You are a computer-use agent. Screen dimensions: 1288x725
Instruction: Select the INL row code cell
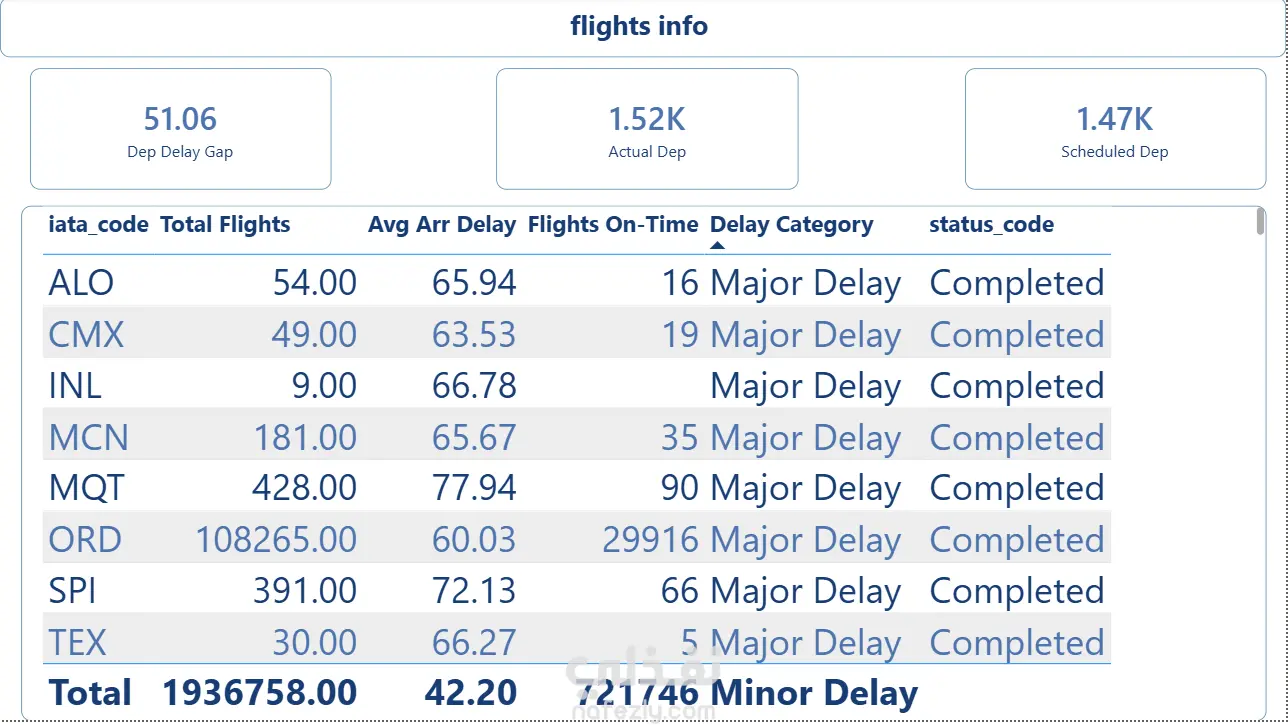tap(76, 386)
